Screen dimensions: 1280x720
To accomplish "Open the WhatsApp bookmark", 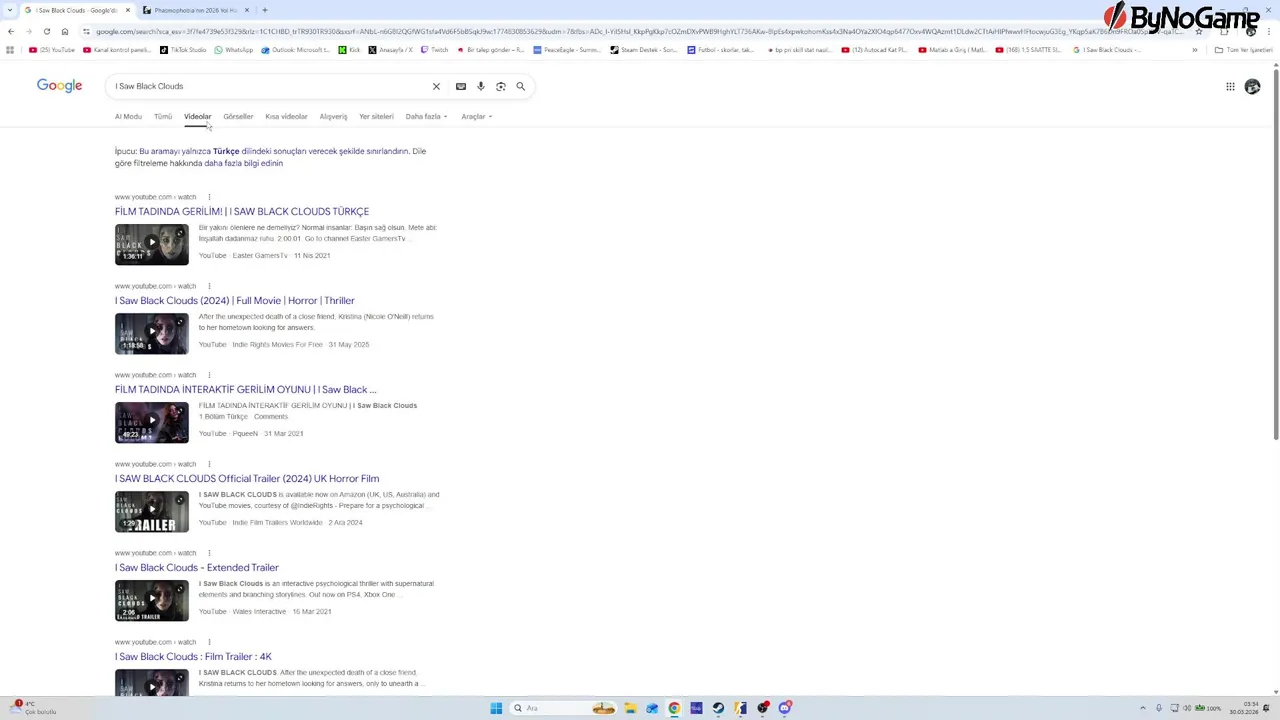I will (x=234, y=49).
